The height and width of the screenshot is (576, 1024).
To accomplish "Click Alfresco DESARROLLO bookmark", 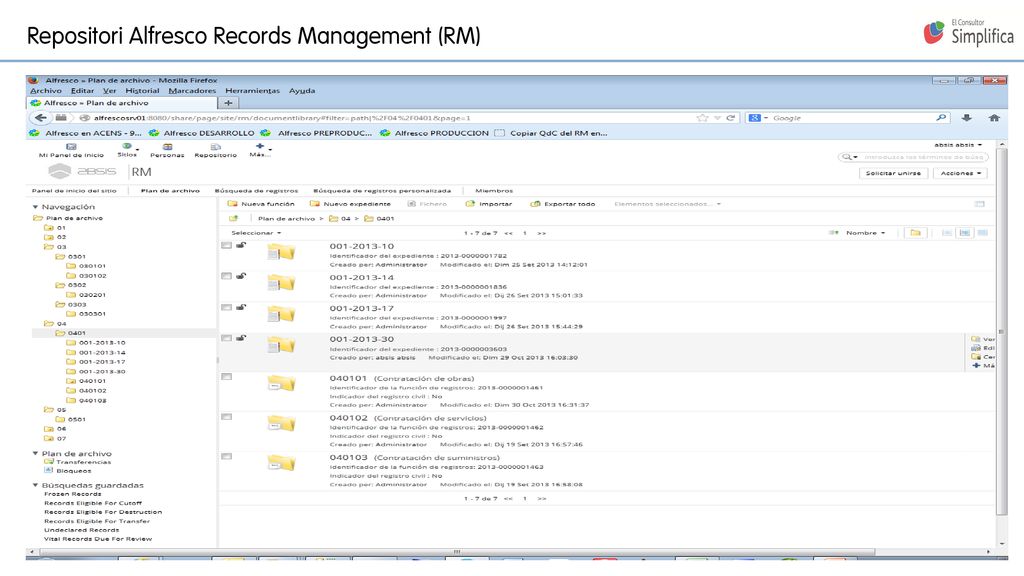I will [x=202, y=133].
